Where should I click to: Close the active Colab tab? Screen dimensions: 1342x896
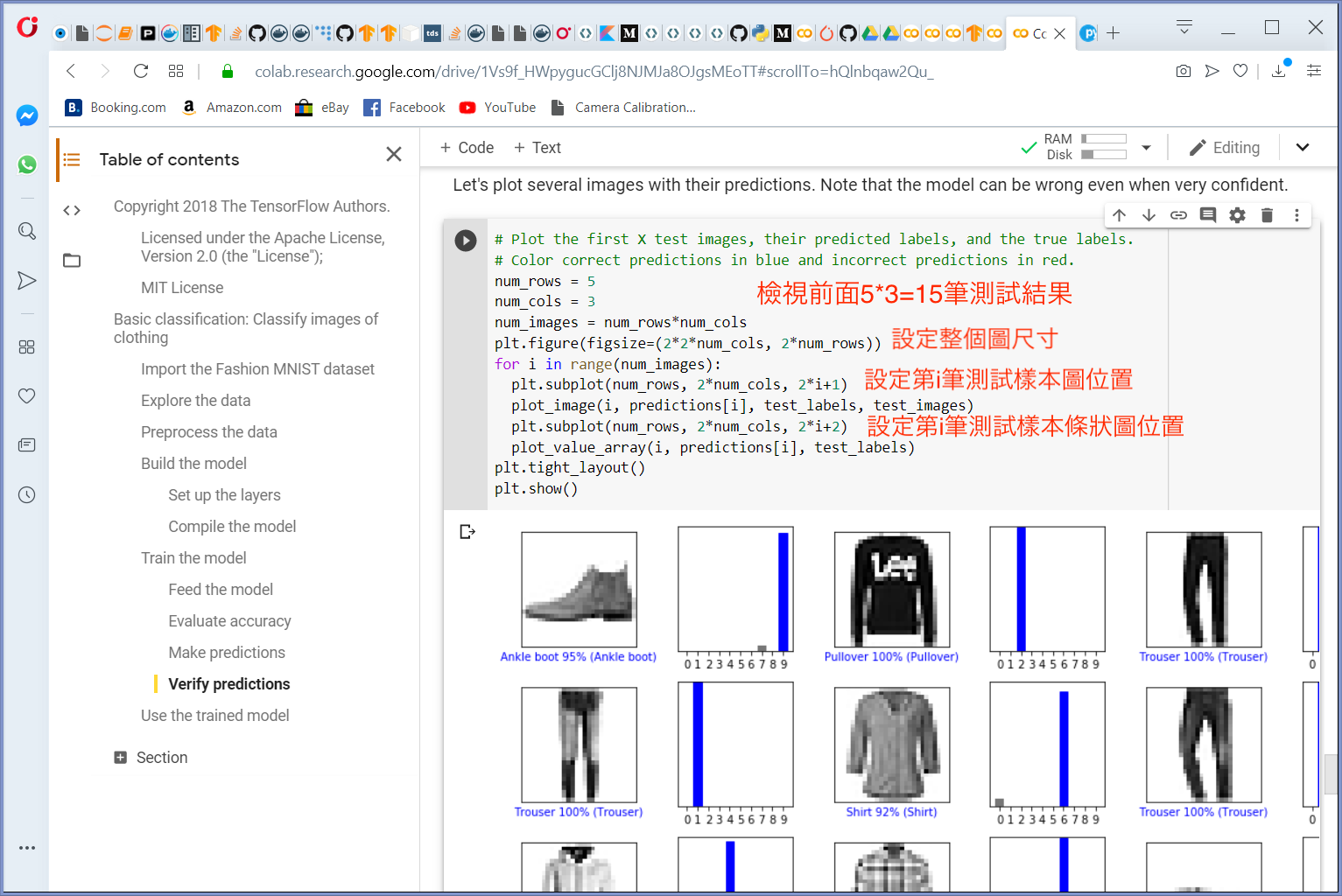[x=1060, y=33]
